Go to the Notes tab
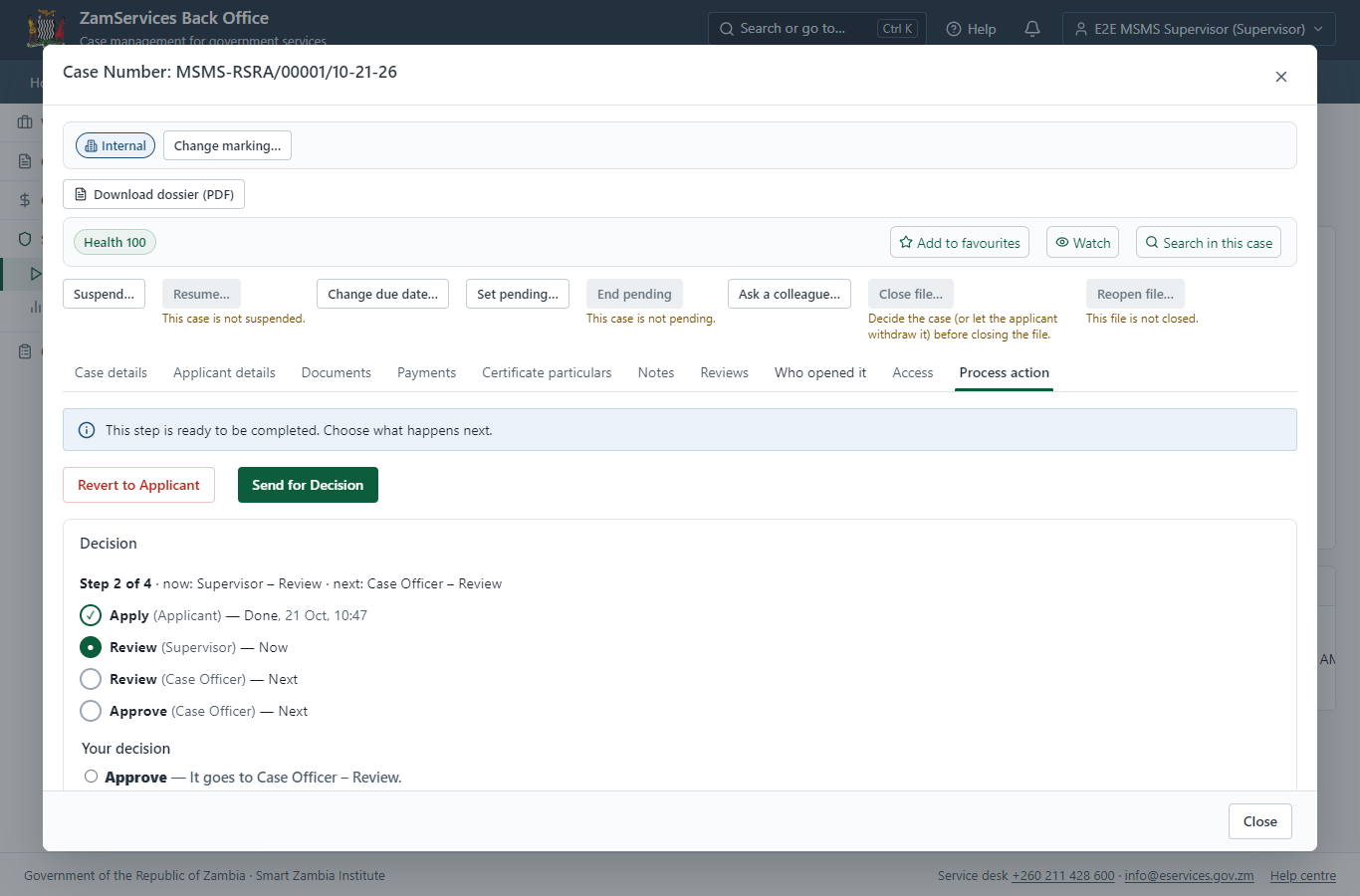 click(x=656, y=372)
